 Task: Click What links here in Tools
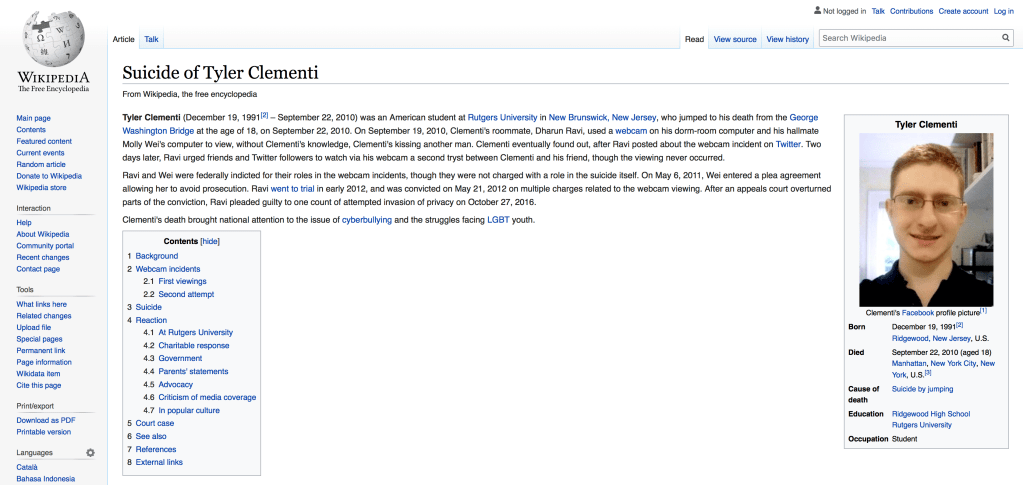pyautogui.click(x=42, y=304)
